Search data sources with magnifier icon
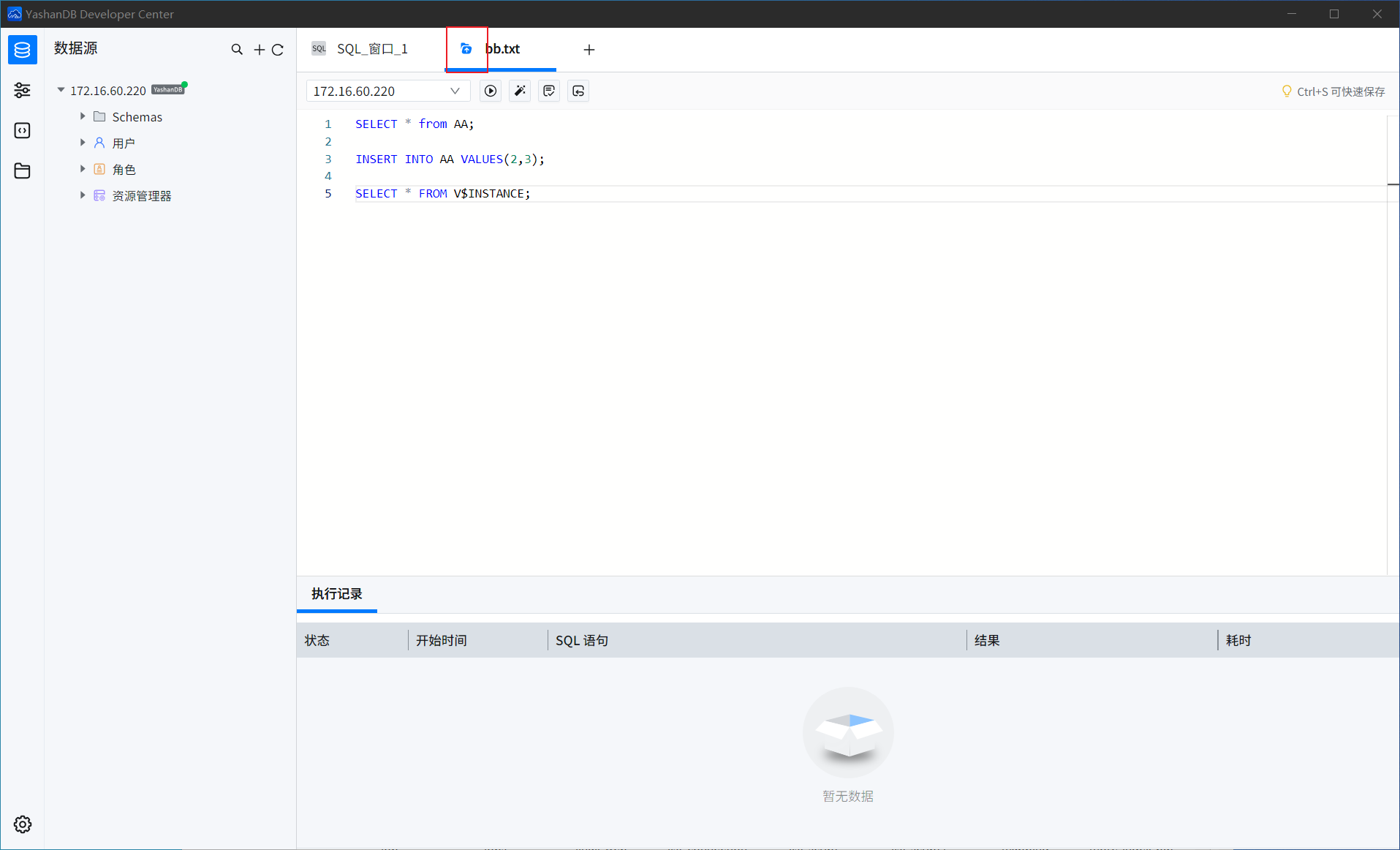This screenshot has height=850, width=1400. (237, 50)
